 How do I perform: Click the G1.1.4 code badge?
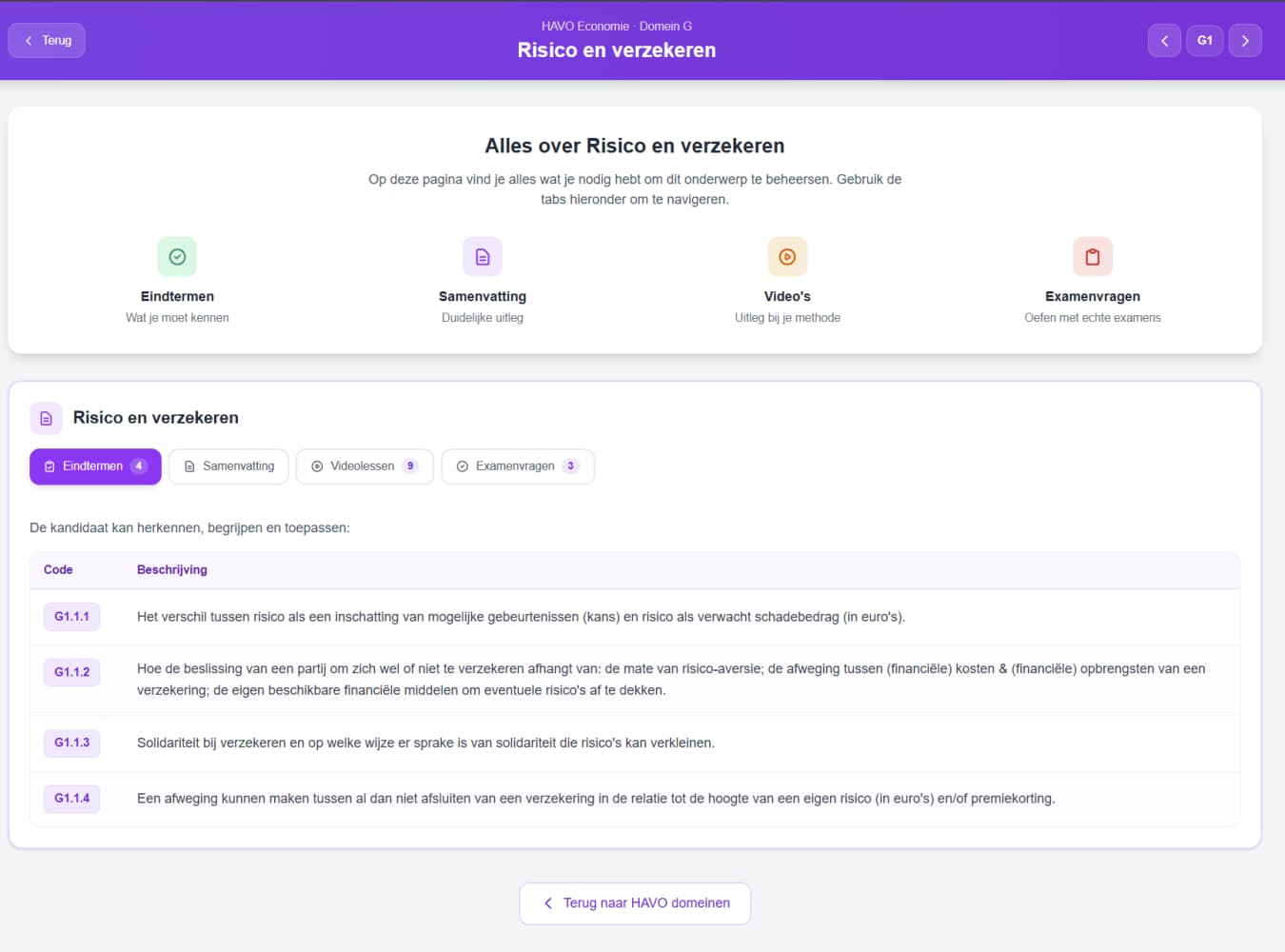pyautogui.click(x=71, y=799)
